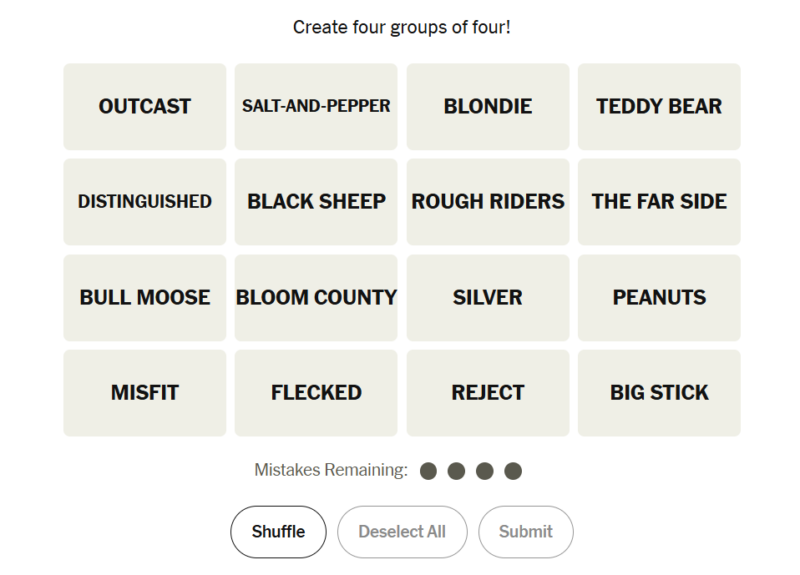Shuffle the word tiles
Image resolution: width=800 pixels, height=575 pixels.
278,531
